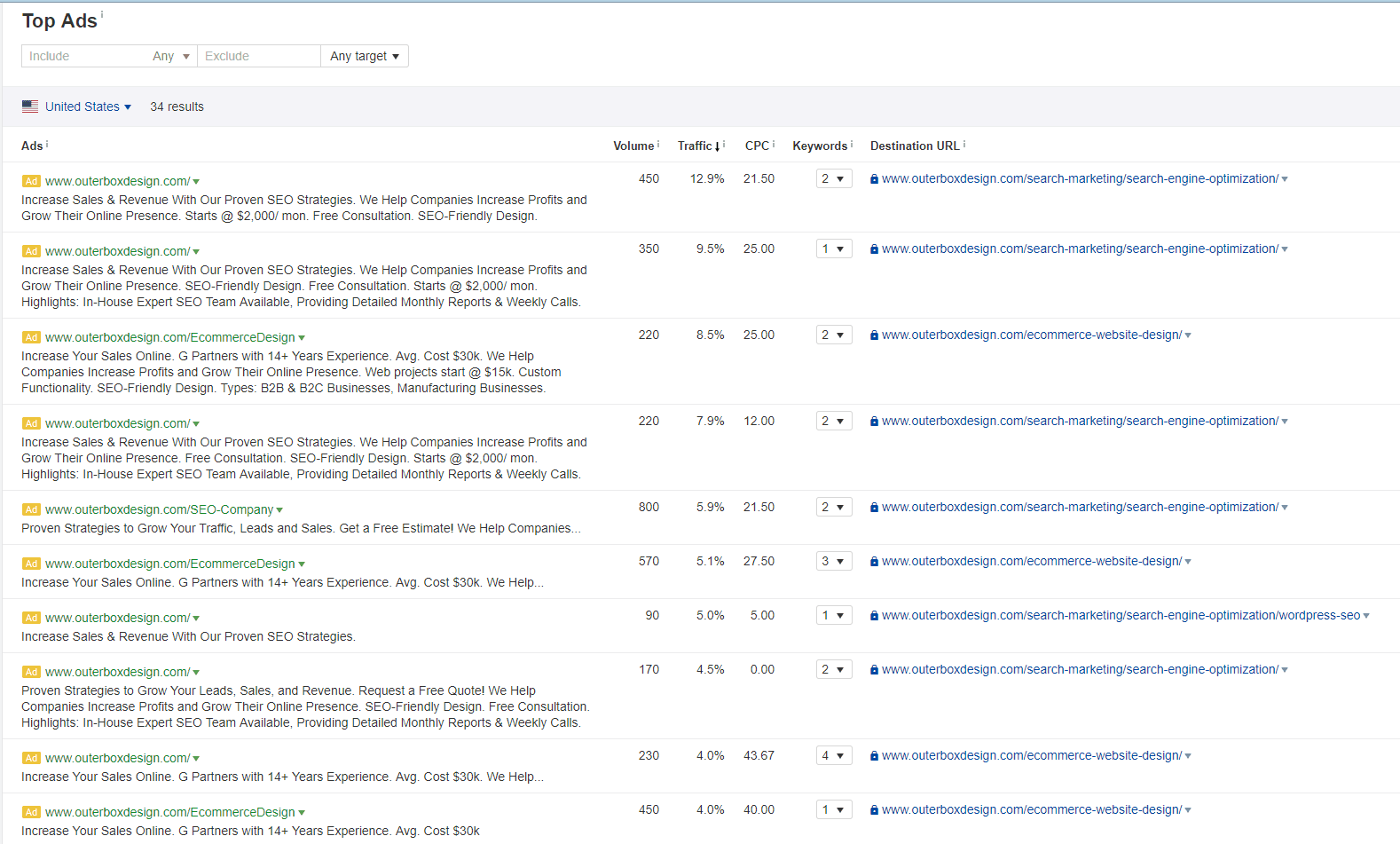Click the Ad badge in the 40.00 CPC row

(x=31, y=812)
